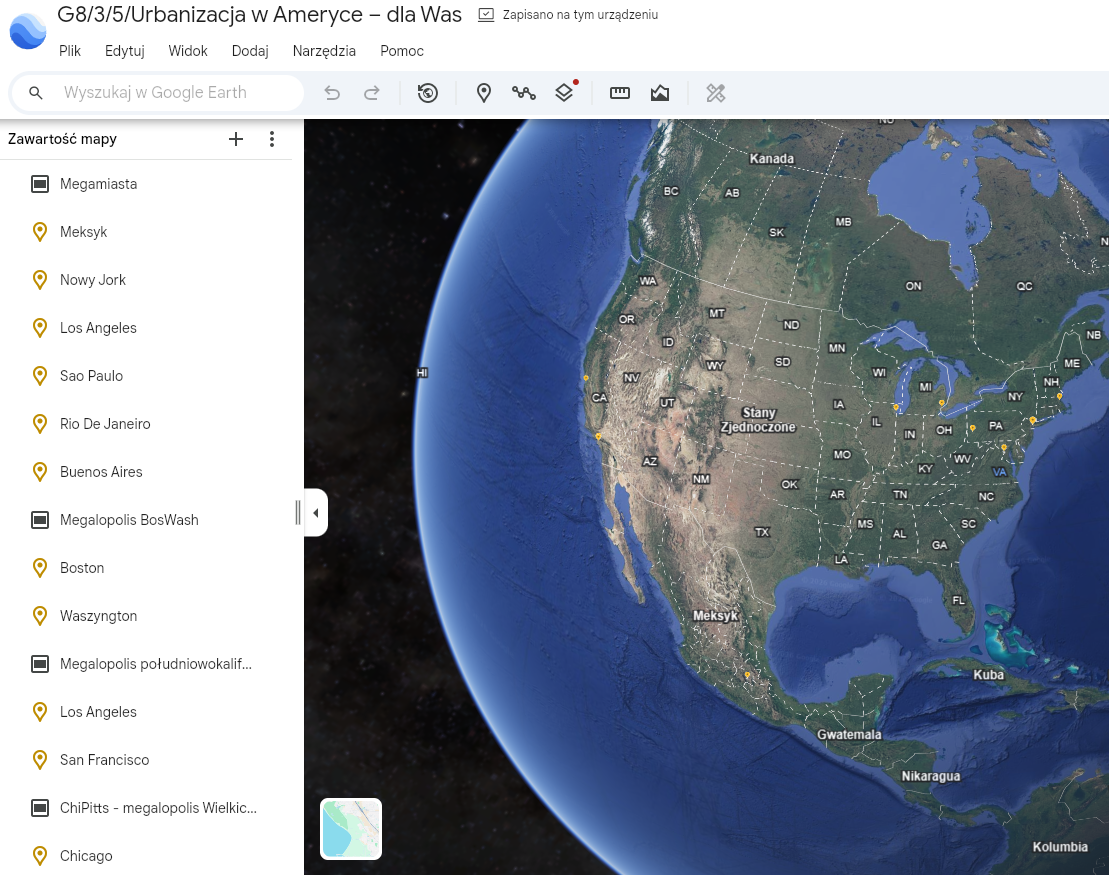Select the ruler measure tool
This screenshot has width=1109, height=875.
(x=620, y=93)
